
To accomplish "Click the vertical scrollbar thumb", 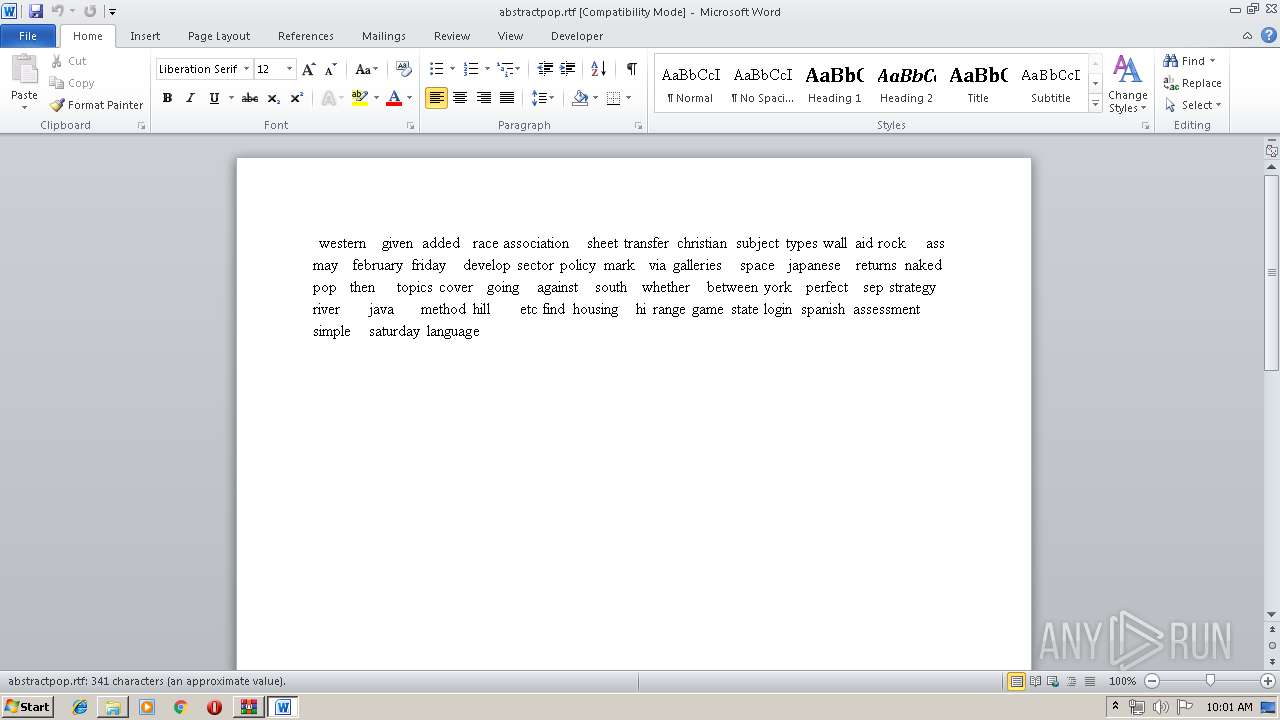I will coord(1272,272).
